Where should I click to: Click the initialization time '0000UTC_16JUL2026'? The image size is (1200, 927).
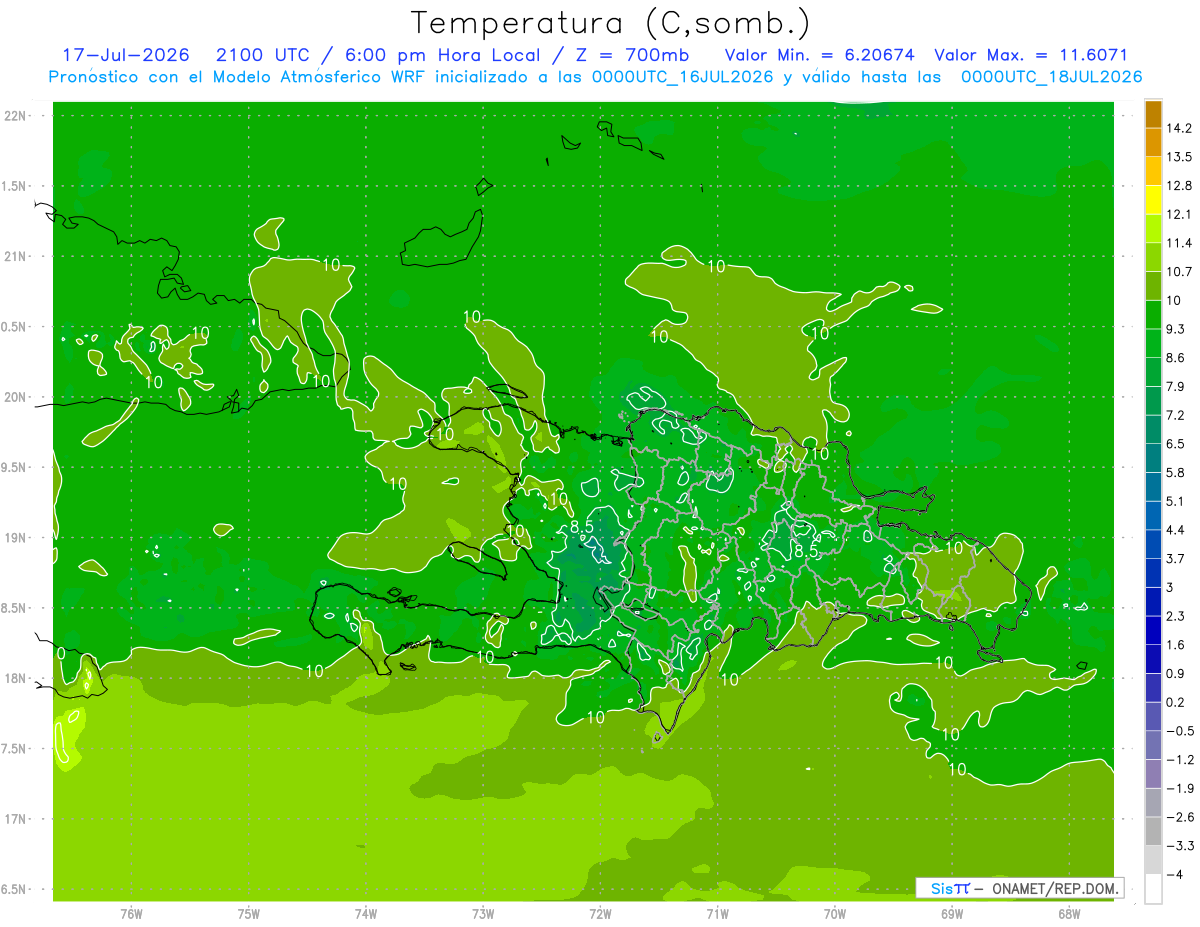pos(683,76)
